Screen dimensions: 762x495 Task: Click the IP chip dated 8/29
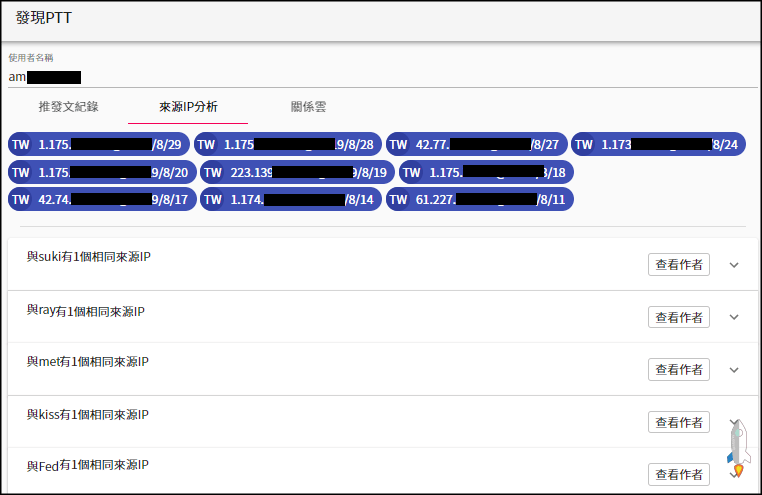tap(99, 144)
